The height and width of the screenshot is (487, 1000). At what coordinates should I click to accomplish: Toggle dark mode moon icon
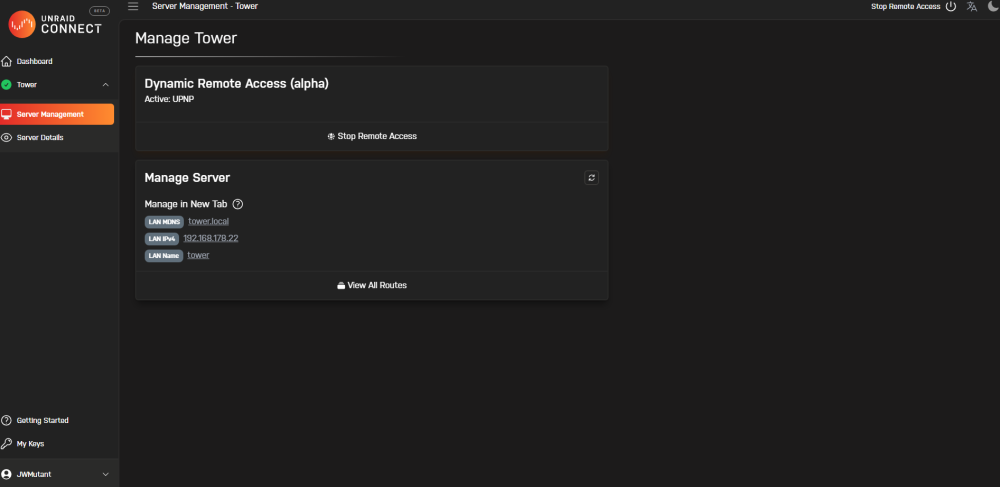993,6
